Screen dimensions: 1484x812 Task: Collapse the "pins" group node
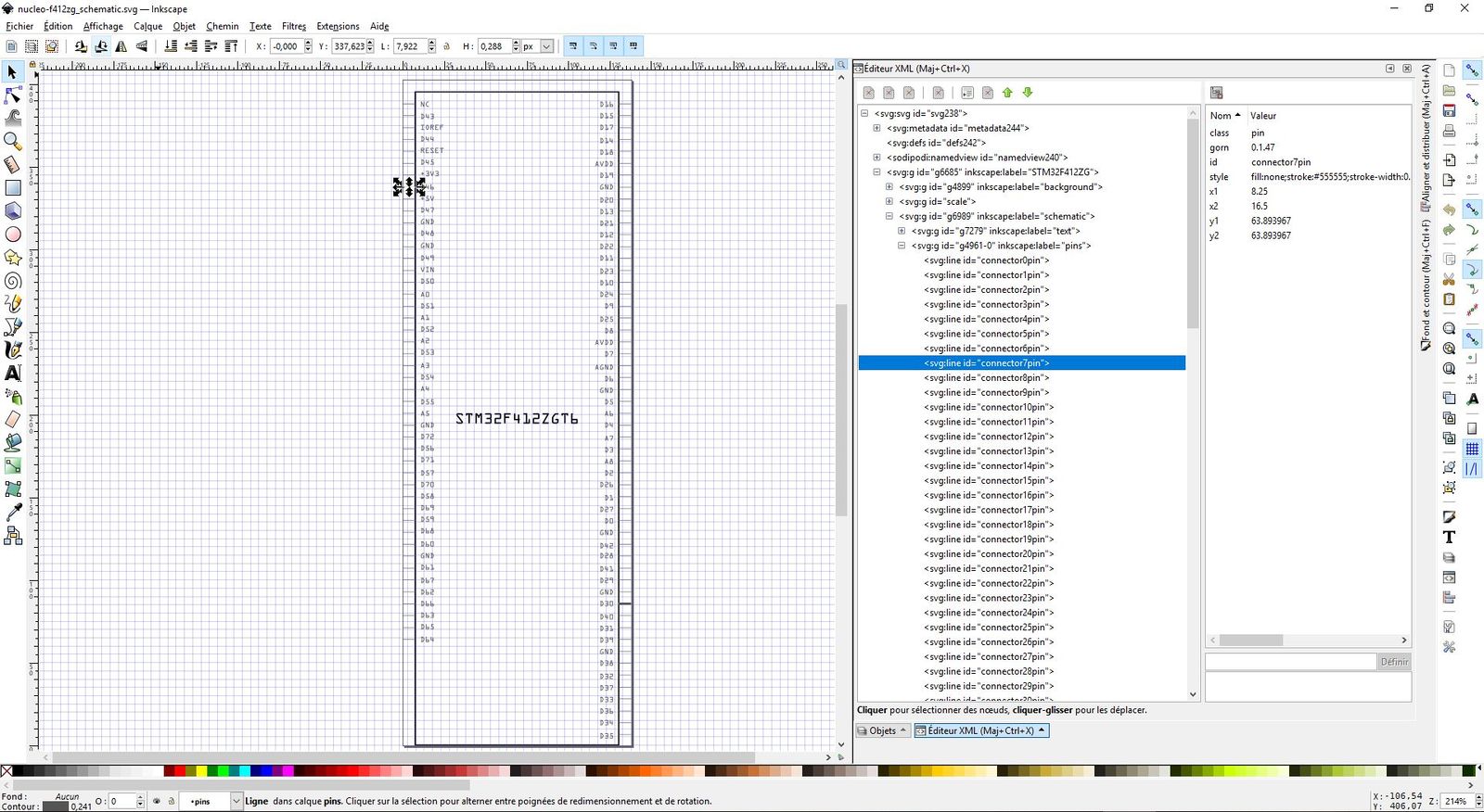tap(901, 246)
